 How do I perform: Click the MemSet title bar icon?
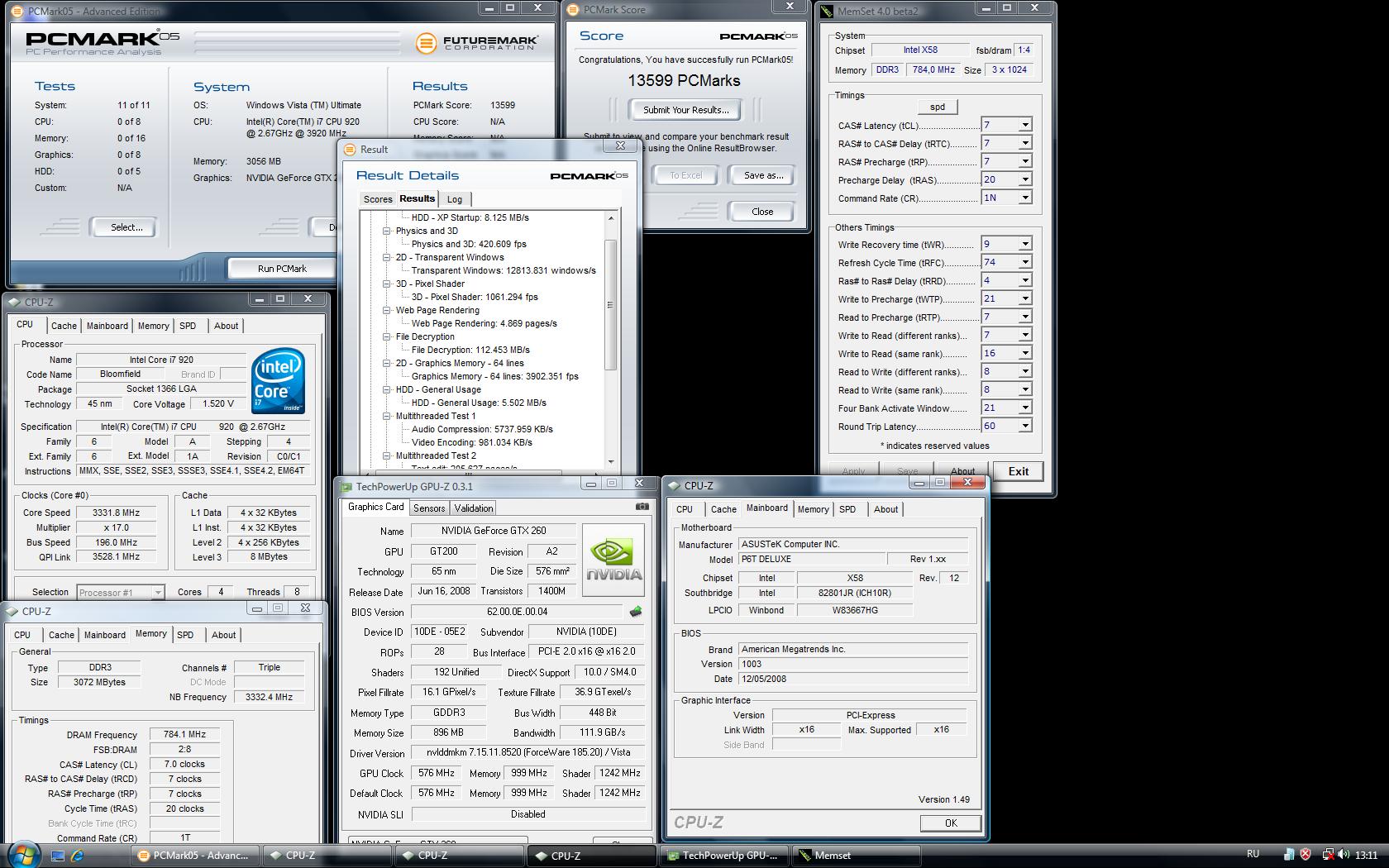point(827,12)
